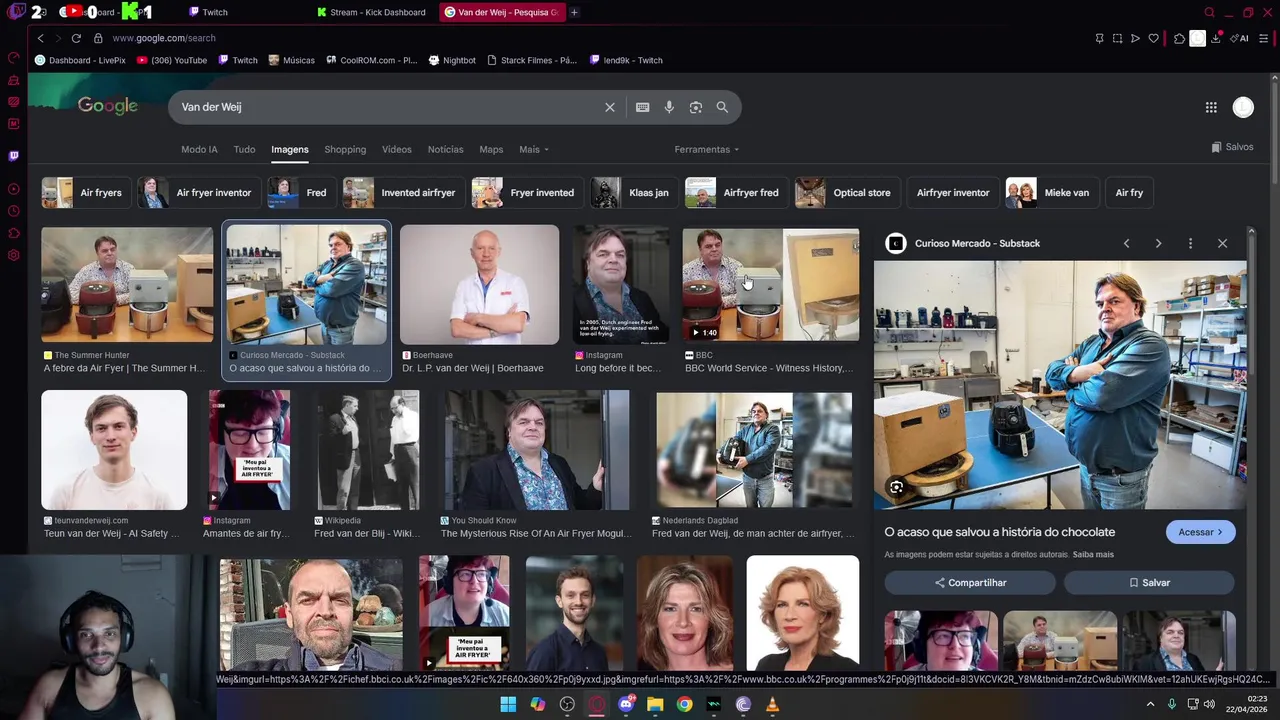
Task: Filter by Optical store chip
Action: pyautogui.click(x=848, y=192)
